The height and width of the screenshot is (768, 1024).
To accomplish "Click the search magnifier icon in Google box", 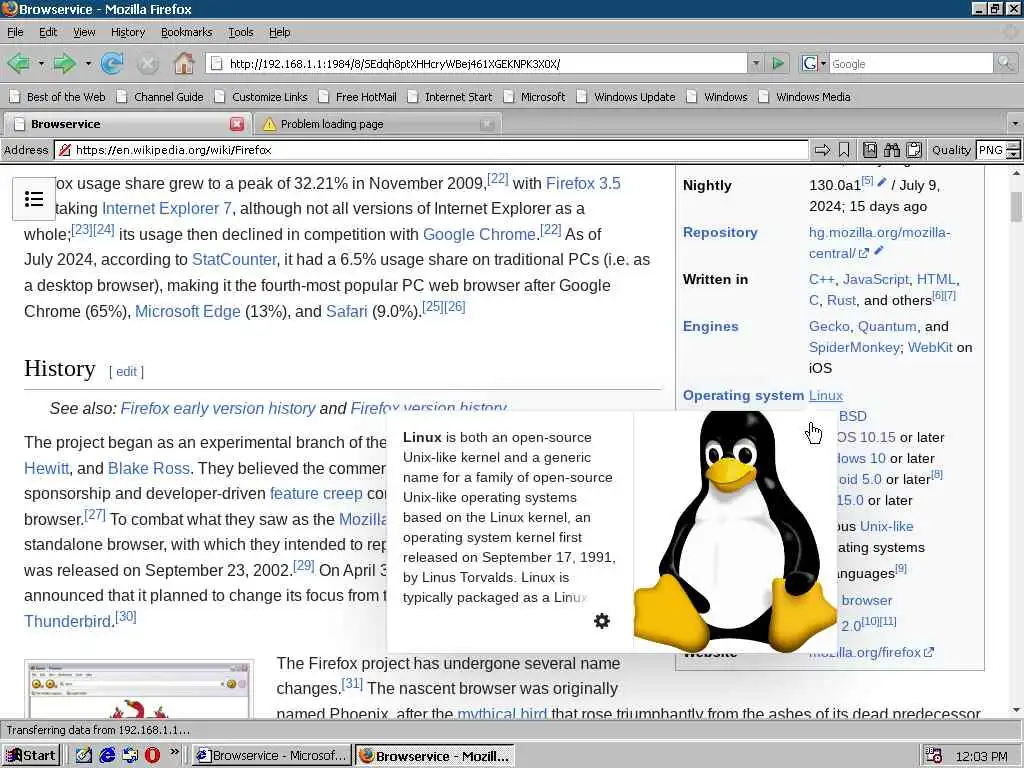I will point(1005,63).
